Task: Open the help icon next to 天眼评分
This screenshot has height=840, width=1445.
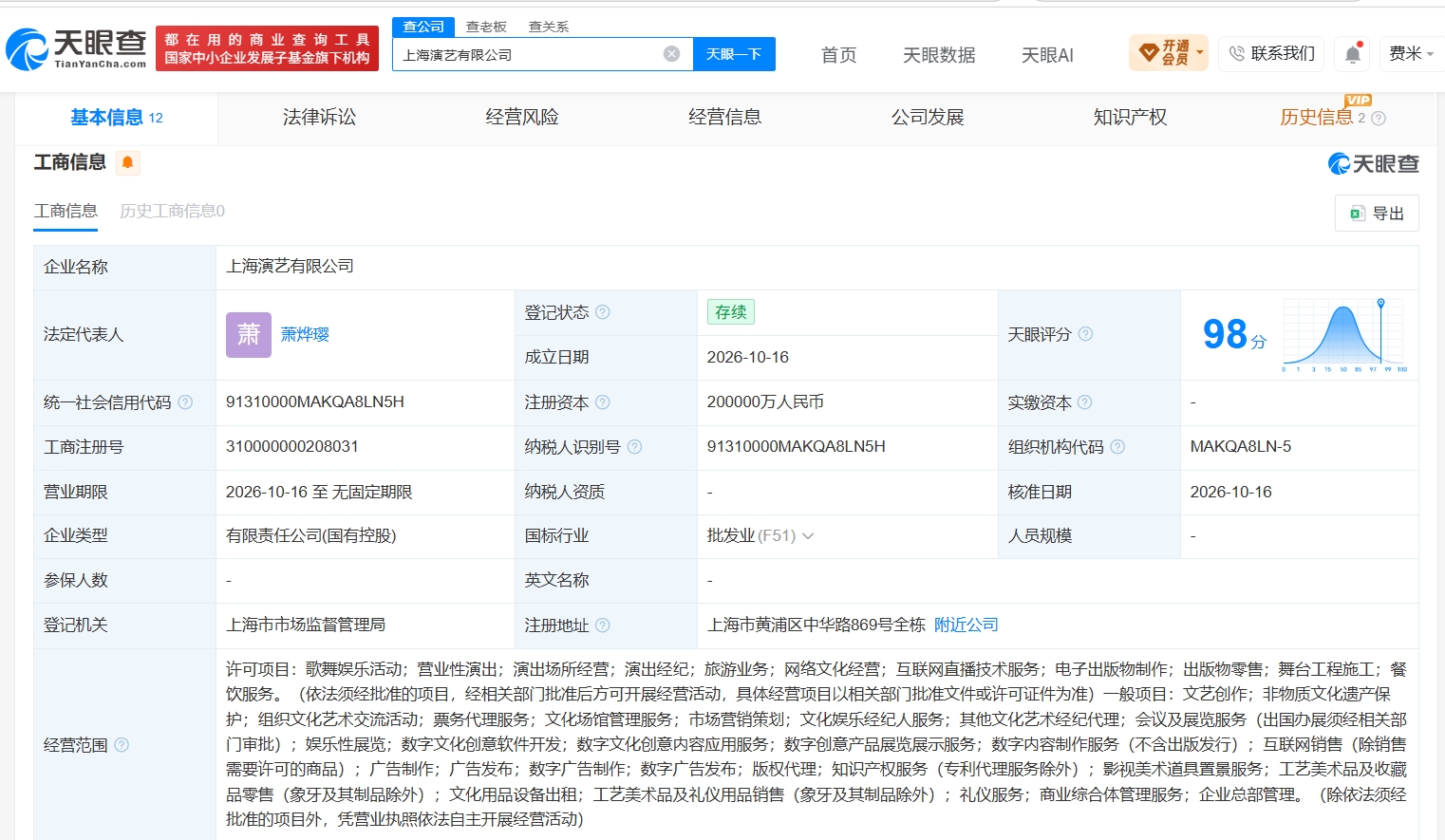Action: 1085,334
